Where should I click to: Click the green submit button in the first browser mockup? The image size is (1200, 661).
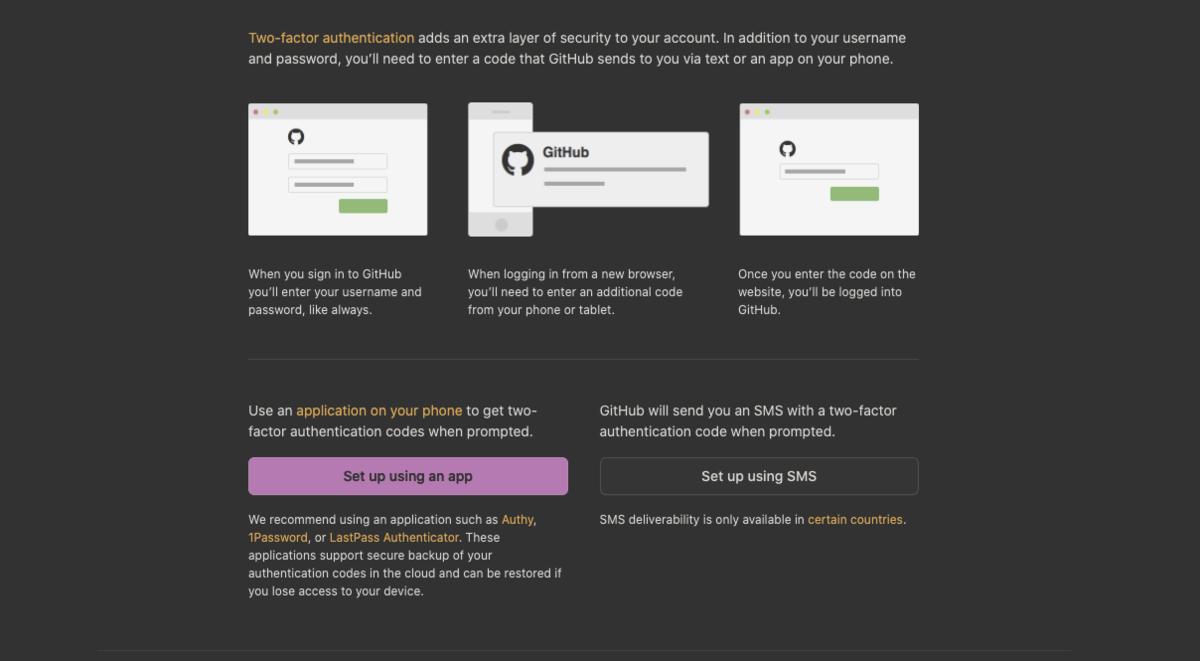point(365,206)
